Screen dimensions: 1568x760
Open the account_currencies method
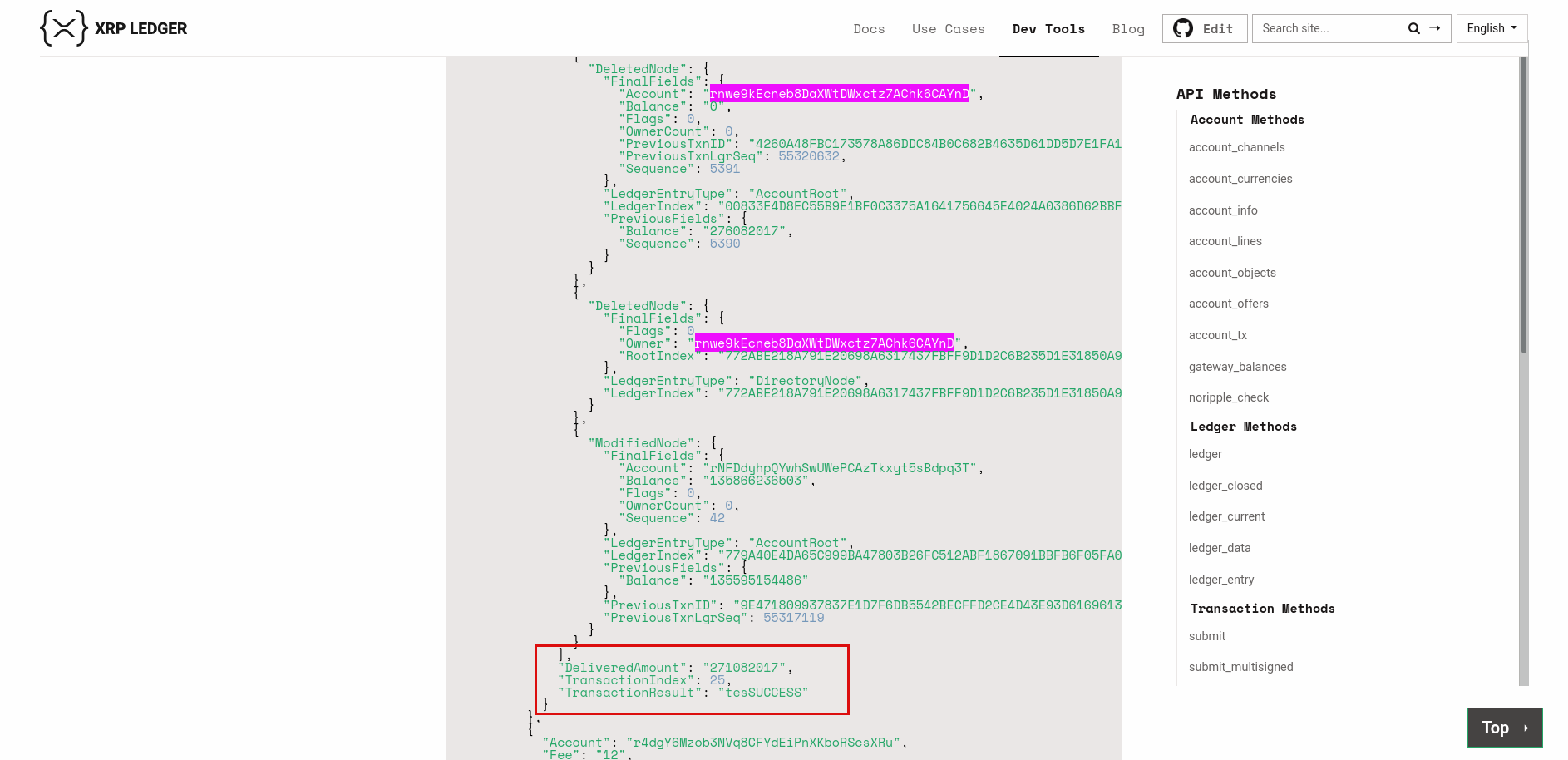tap(1240, 179)
